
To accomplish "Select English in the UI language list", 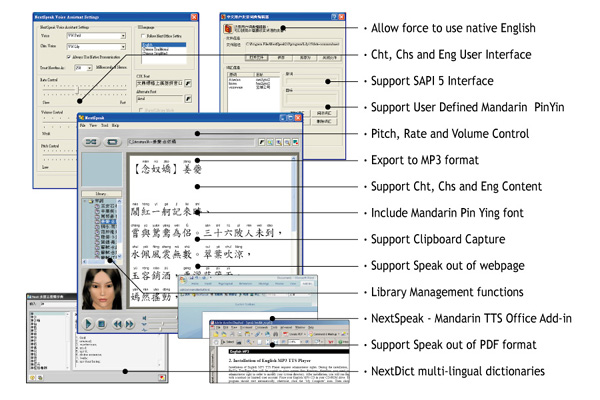I will (164, 45).
